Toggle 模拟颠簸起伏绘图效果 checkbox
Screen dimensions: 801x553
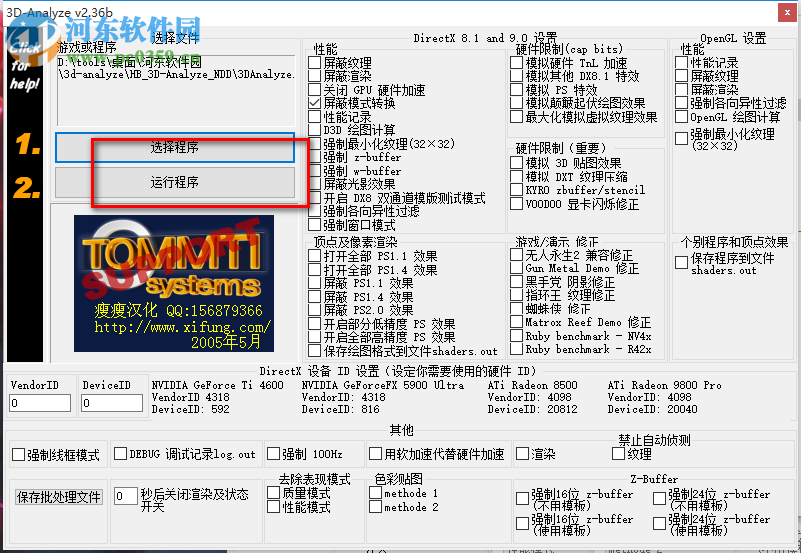pyautogui.click(x=516, y=103)
